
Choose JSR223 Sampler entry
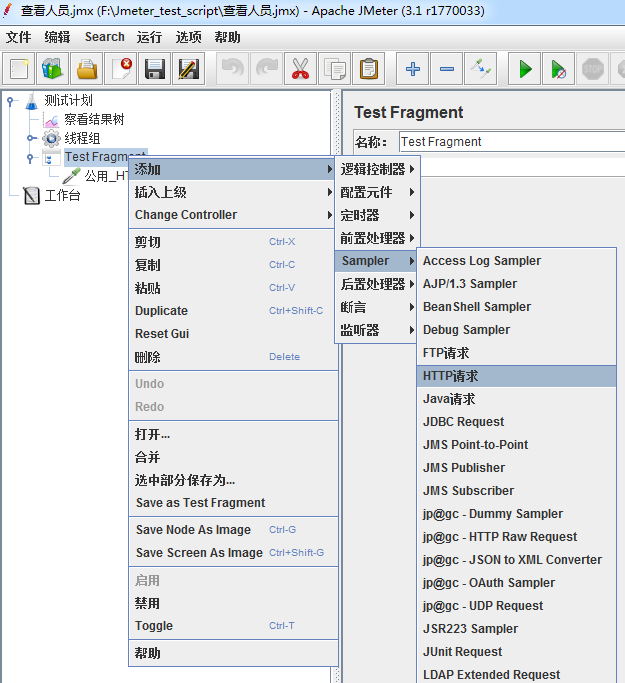pyautogui.click(x=517, y=629)
